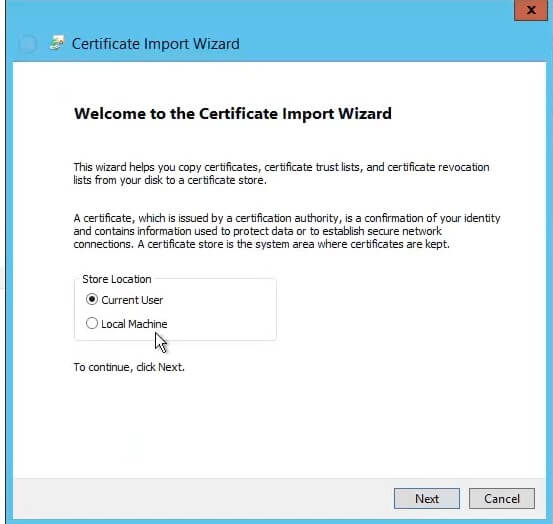Click the paragraph beginning "A certificate, which is issued"
The image size is (553, 524).
(x=287, y=231)
